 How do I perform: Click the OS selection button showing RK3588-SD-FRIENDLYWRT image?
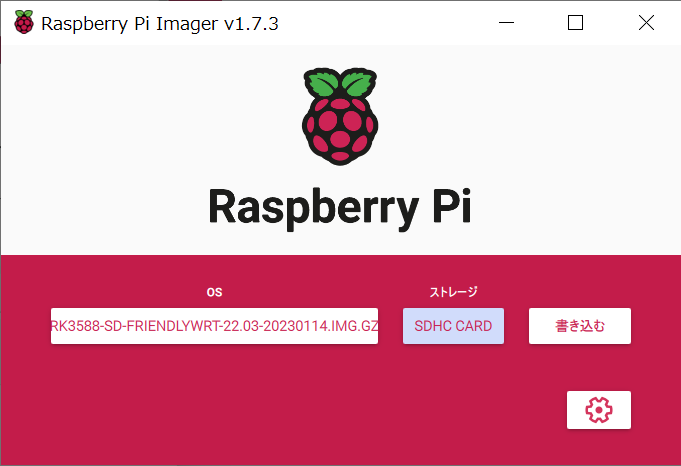click(x=214, y=326)
